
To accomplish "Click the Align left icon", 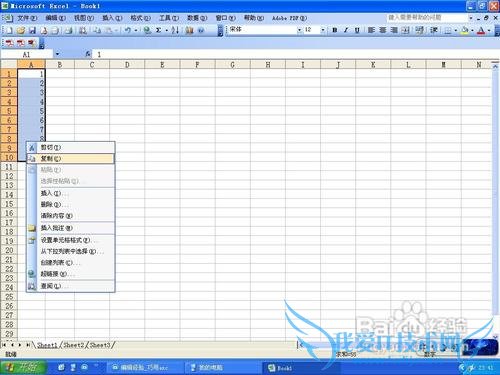I will pos(371,30).
